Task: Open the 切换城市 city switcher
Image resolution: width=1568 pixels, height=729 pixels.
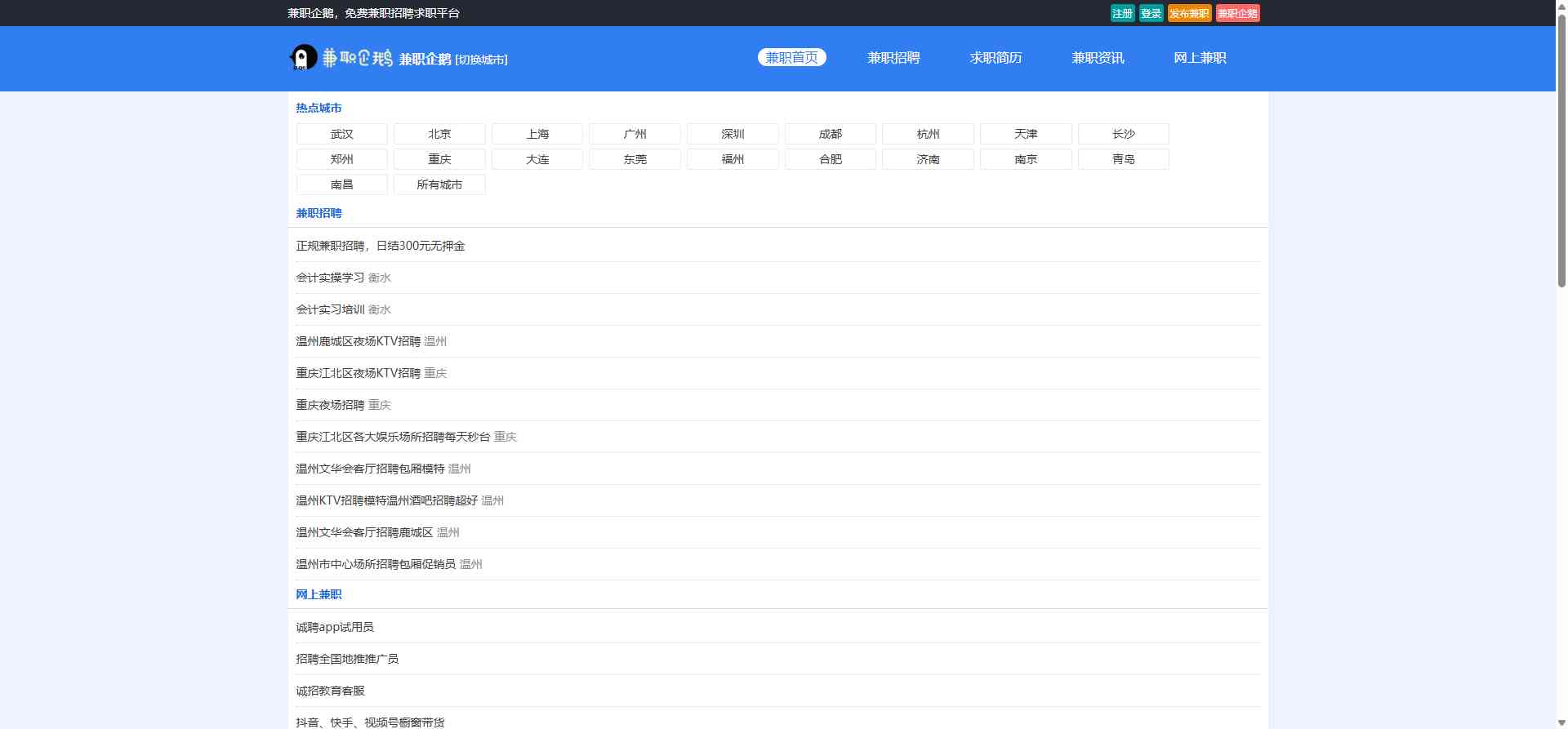Action: [x=481, y=60]
